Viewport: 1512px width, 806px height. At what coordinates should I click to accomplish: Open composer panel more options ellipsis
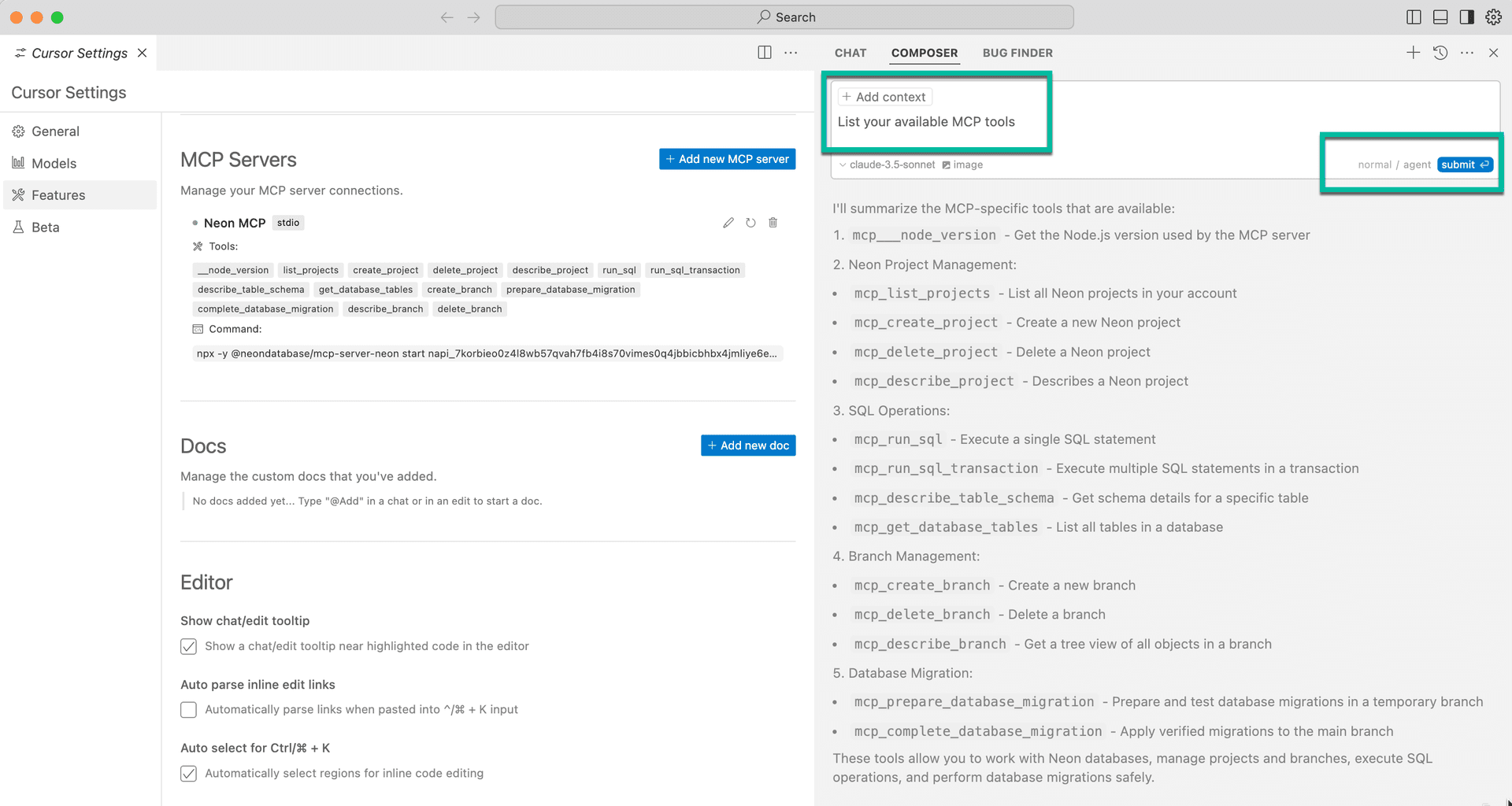point(1466,53)
